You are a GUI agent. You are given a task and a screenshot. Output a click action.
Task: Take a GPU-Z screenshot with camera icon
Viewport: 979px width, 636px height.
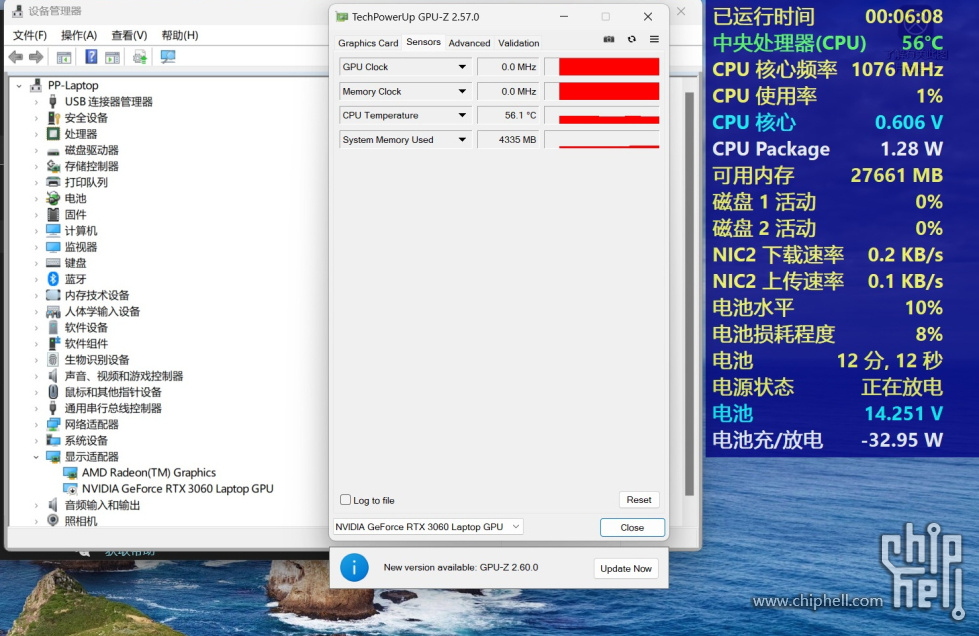609,39
